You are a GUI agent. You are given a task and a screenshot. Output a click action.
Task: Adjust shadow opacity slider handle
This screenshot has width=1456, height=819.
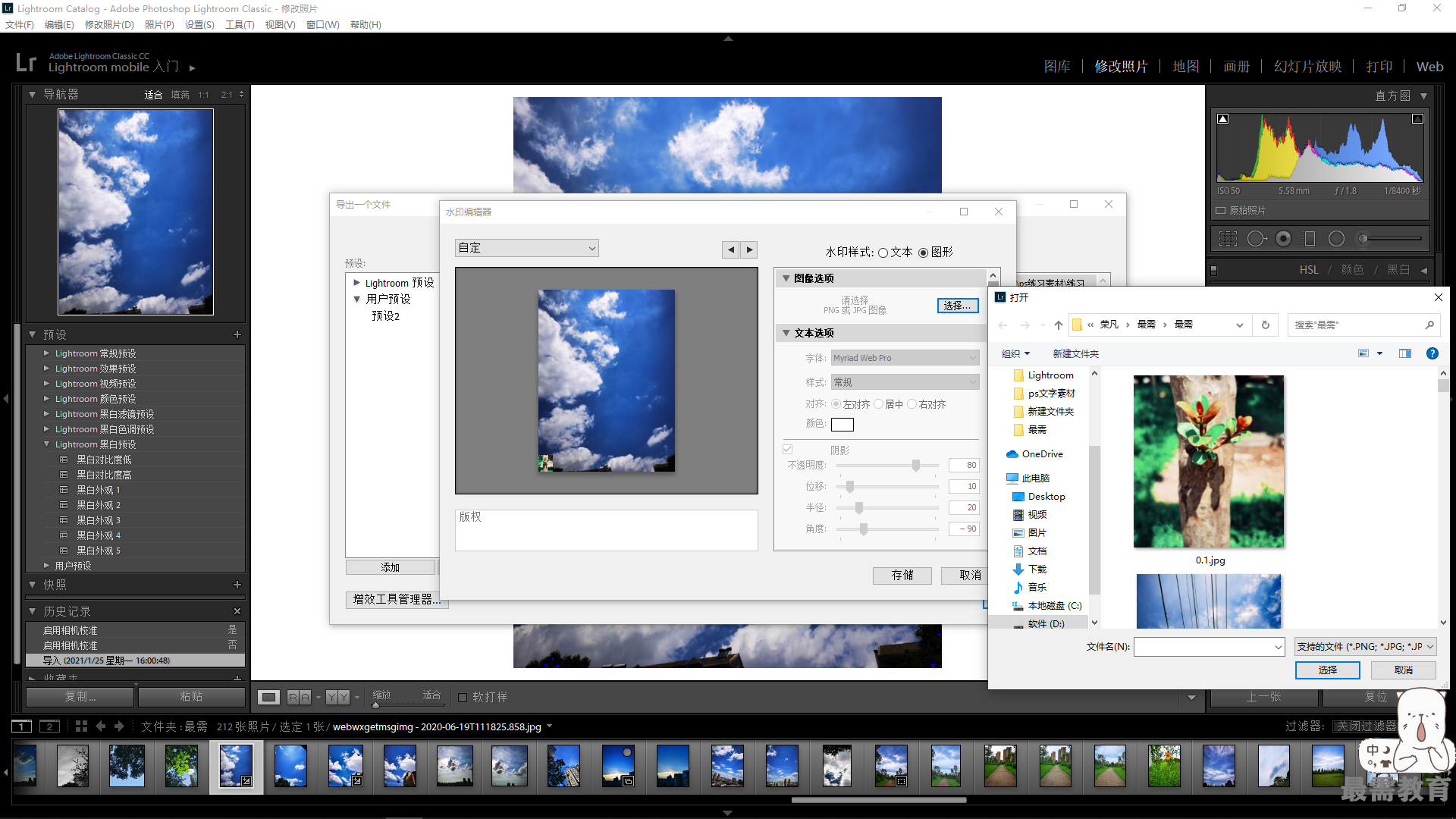point(916,466)
